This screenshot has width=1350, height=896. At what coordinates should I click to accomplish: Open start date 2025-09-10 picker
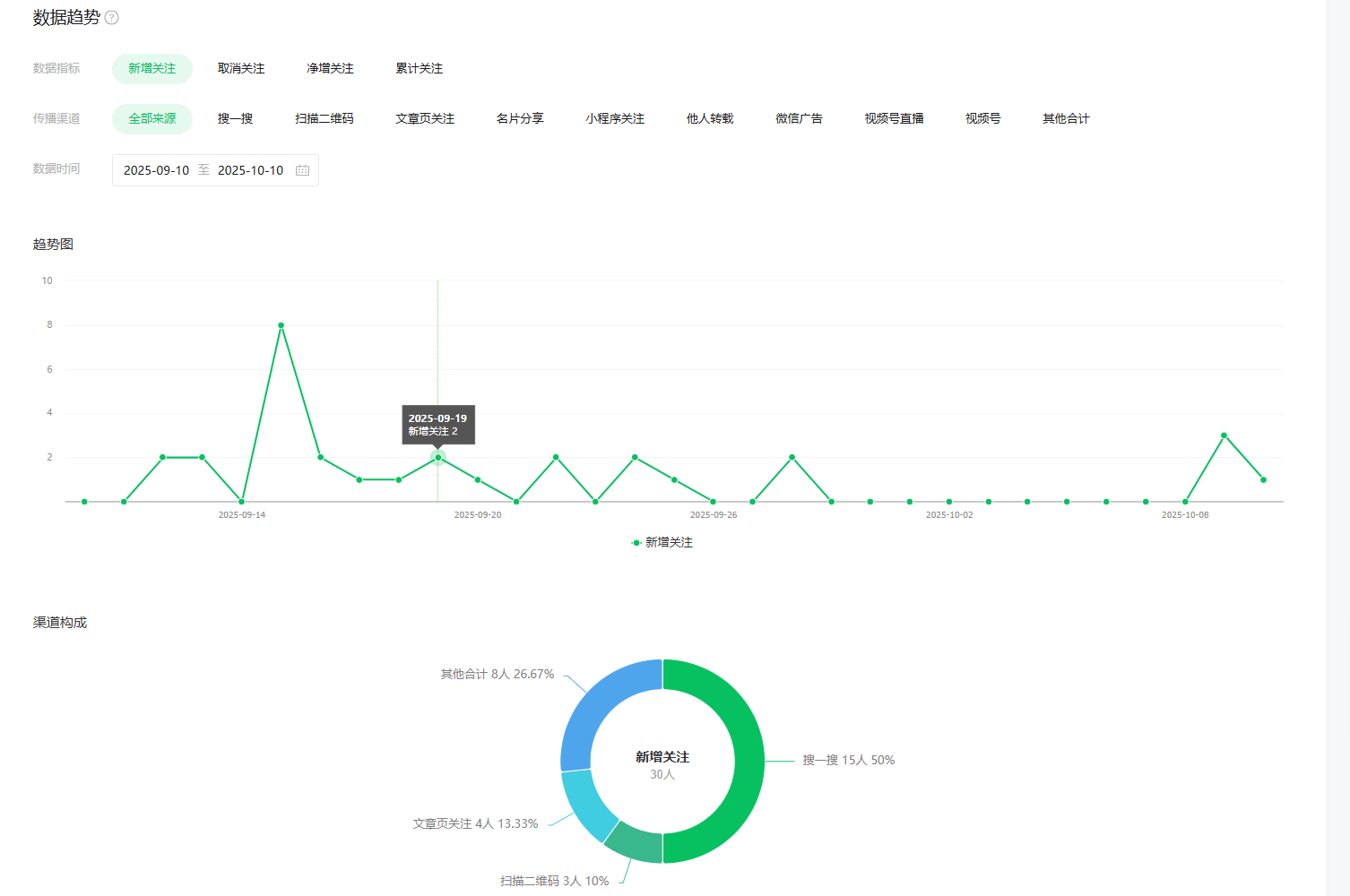coord(156,170)
